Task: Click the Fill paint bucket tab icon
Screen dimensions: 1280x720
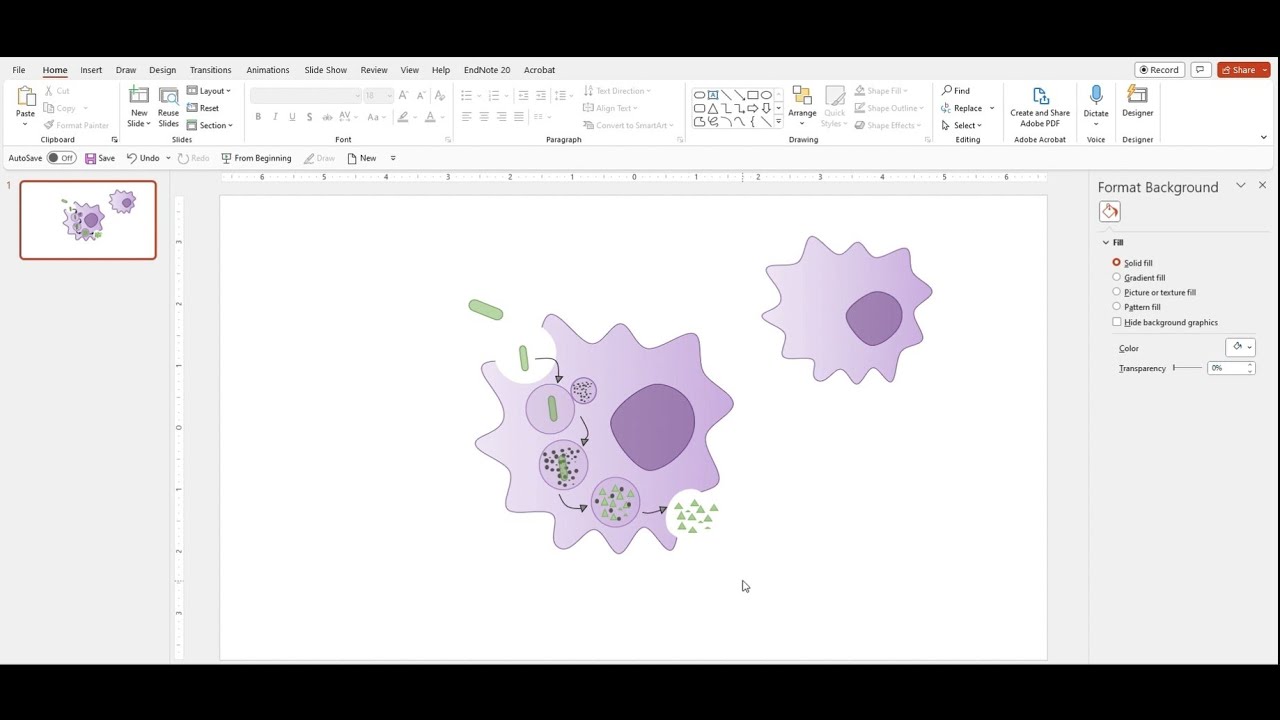Action: tap(1109, 211)
